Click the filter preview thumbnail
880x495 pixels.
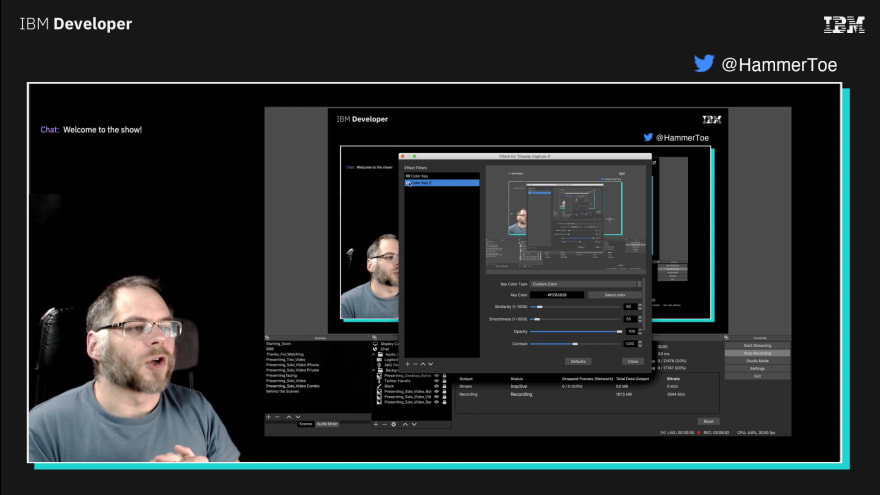tap(565, 219)
